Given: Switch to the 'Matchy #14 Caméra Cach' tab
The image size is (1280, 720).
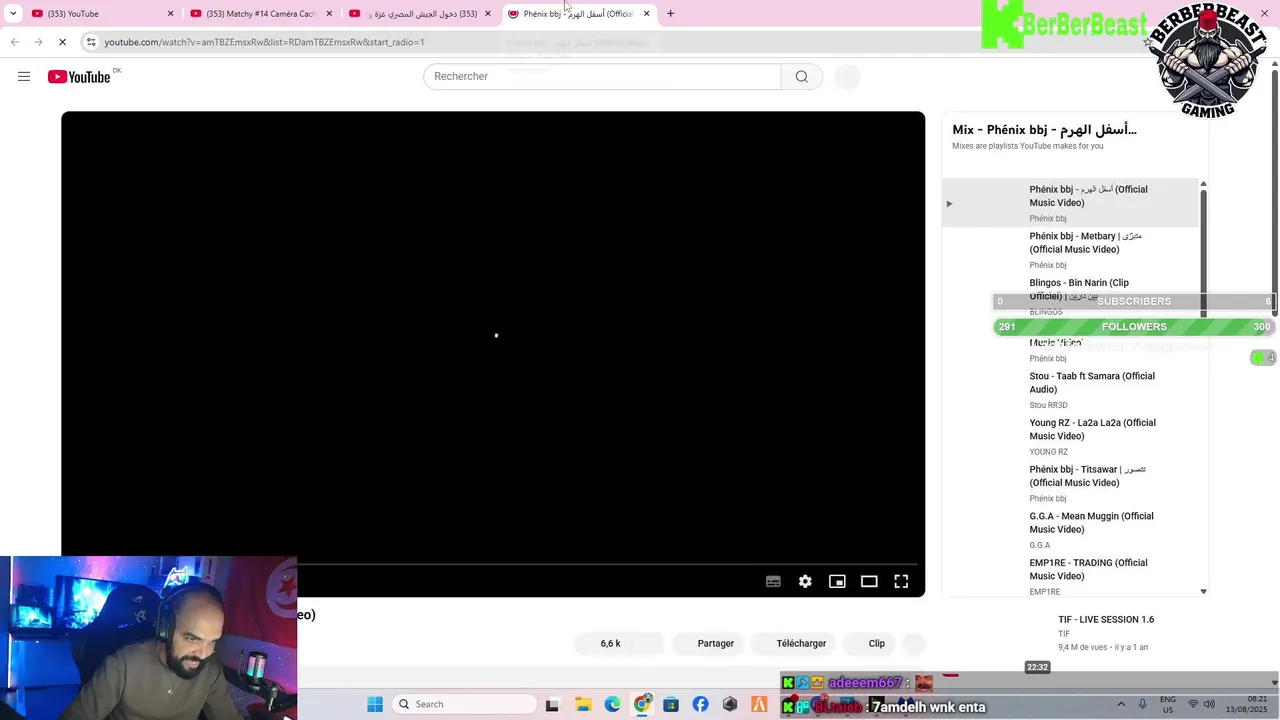Looking at the screenshot, I should tap(260, 14).
